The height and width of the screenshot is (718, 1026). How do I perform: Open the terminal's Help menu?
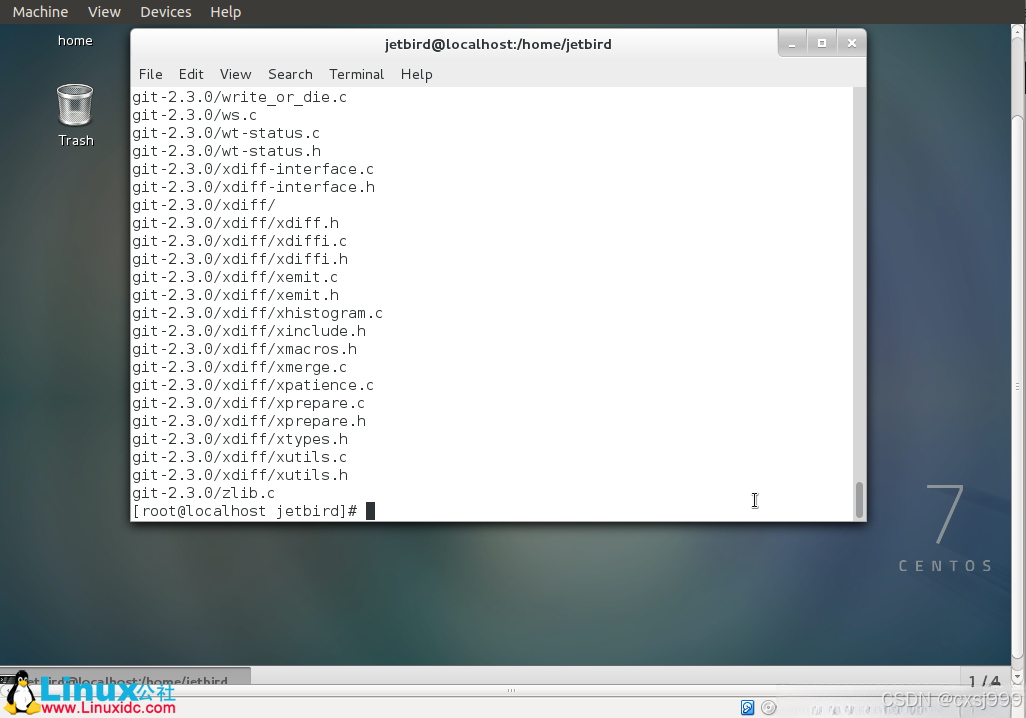[416, 74]
